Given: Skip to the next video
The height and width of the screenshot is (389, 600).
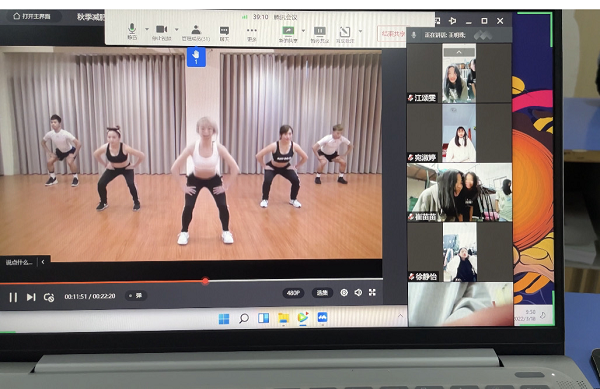Looking at the screenshot, I should click(x=31, y=297).
